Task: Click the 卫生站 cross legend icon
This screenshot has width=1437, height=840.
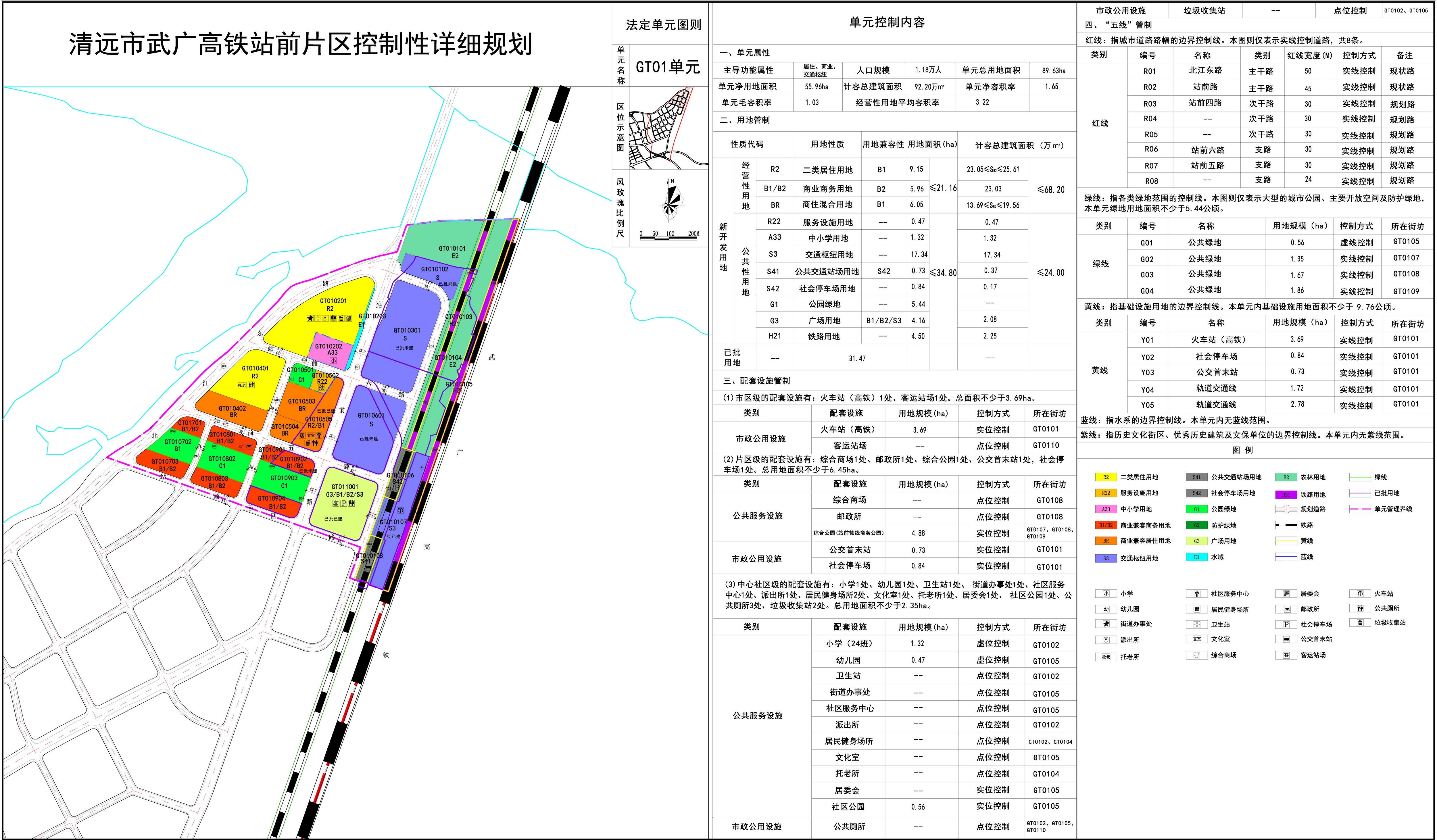Action: tap(1197, 624)
